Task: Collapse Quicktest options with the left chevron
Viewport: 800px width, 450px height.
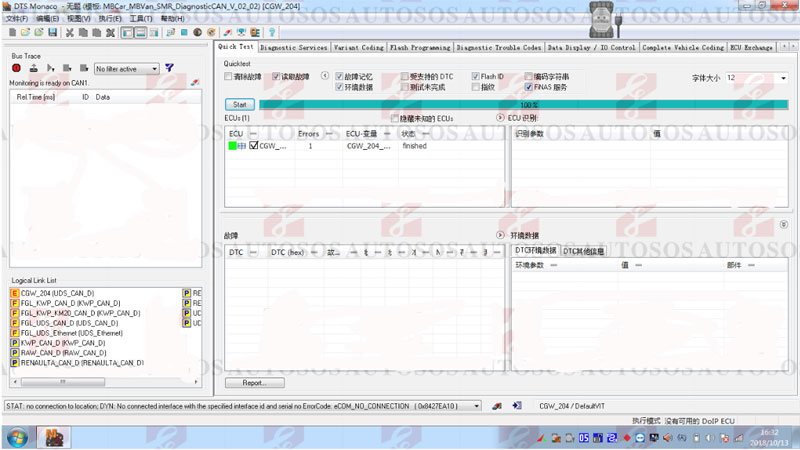Action: point(324,76)
